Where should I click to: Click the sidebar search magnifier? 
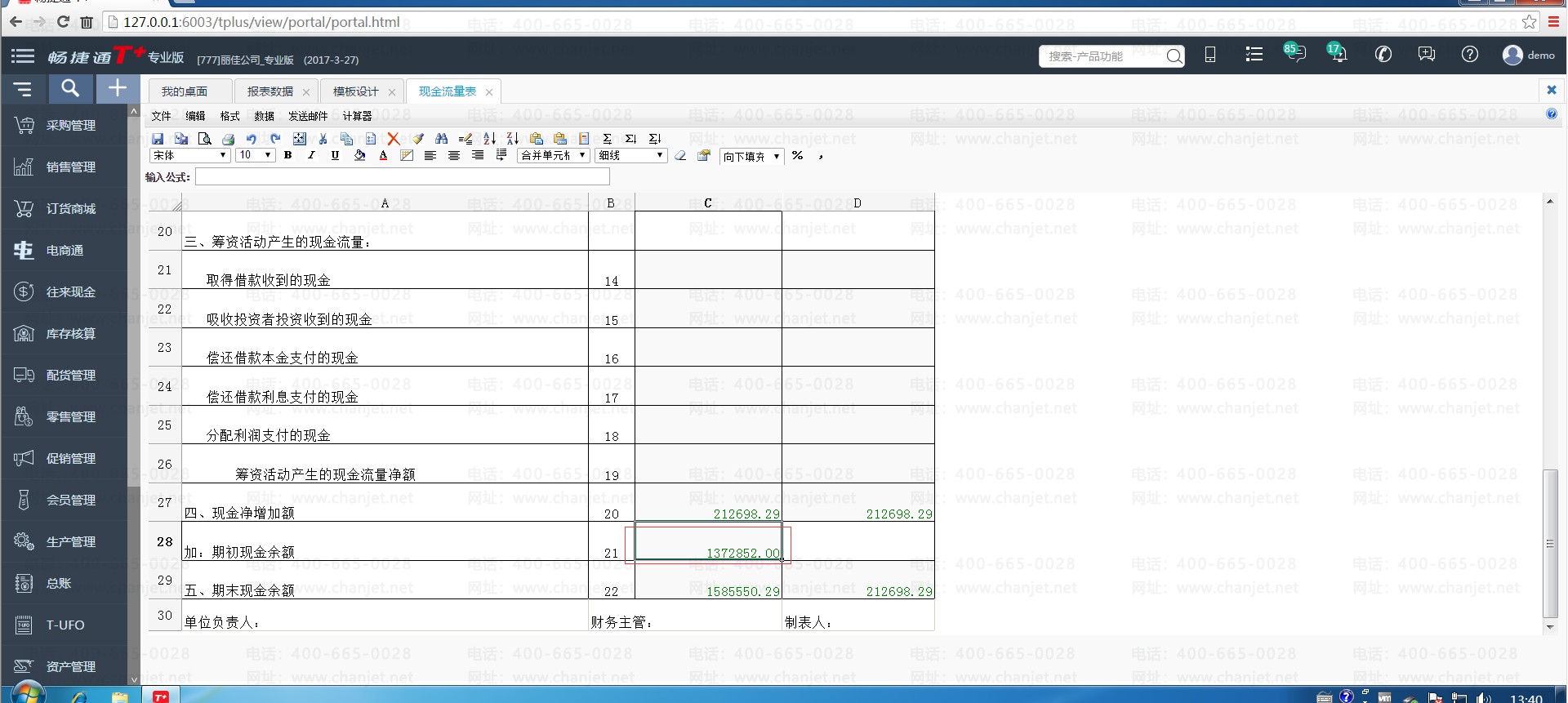click(71, 88)
